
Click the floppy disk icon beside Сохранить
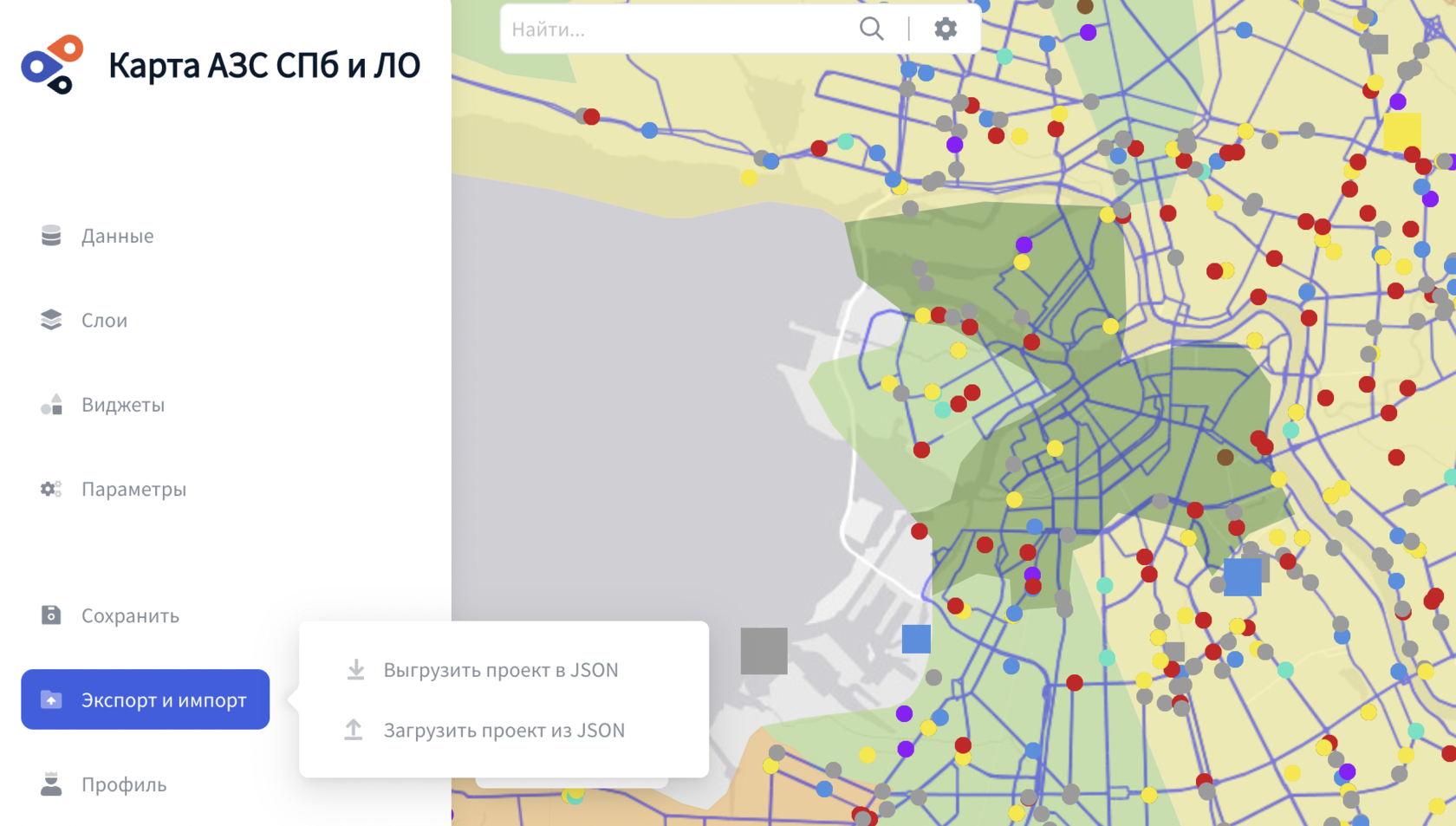pos(51,615)
